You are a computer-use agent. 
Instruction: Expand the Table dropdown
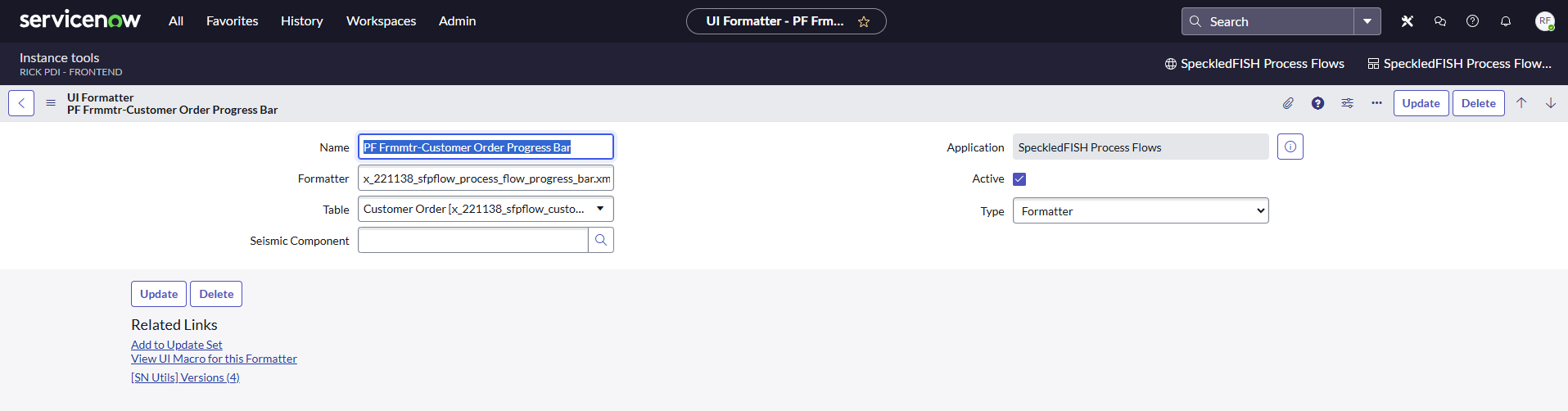486,209
